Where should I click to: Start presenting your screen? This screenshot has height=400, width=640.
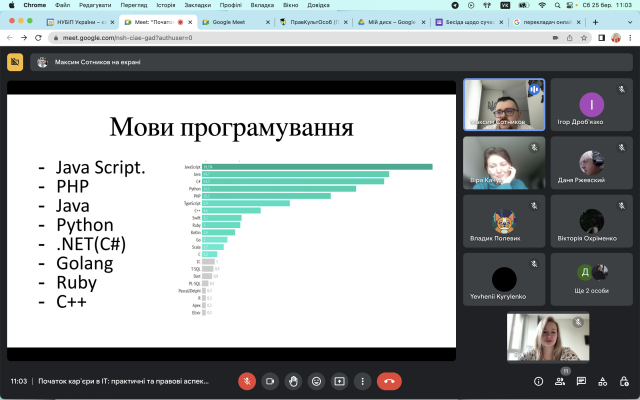click(340, 381)
